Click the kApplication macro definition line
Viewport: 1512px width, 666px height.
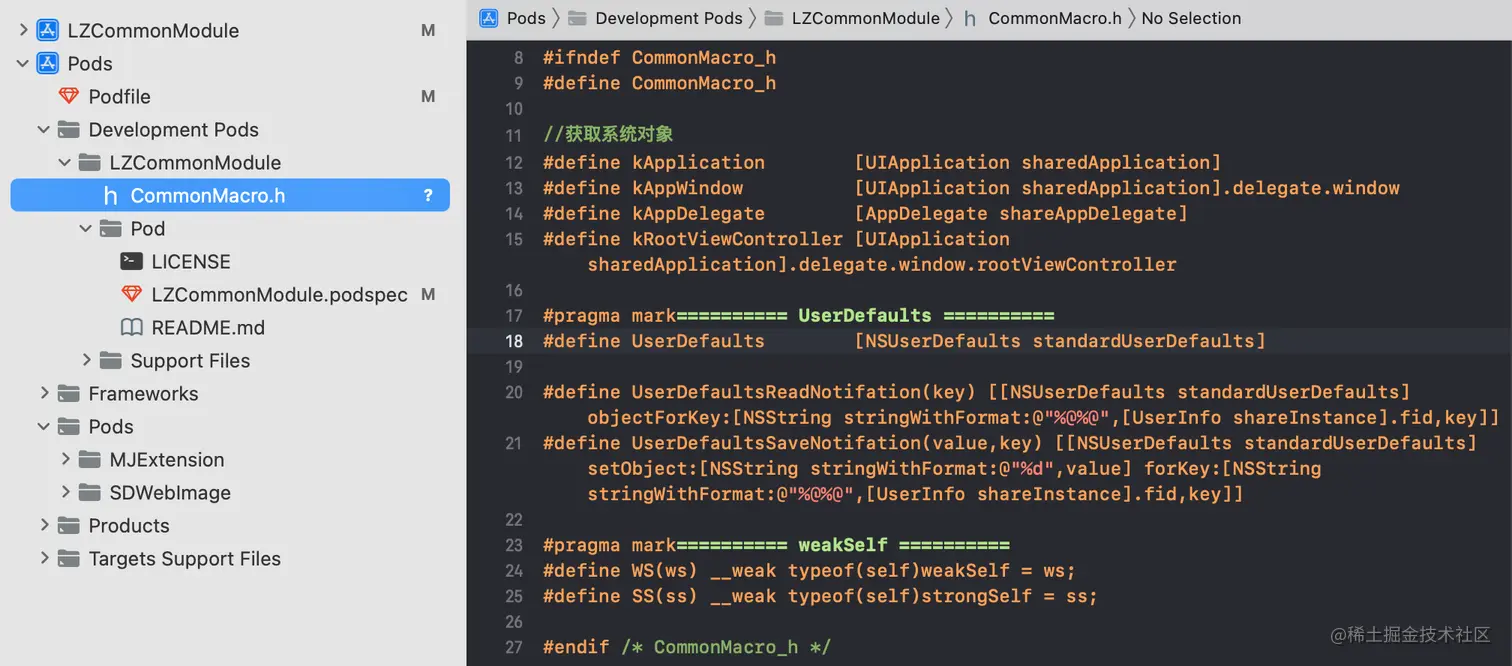click(882, 162)
